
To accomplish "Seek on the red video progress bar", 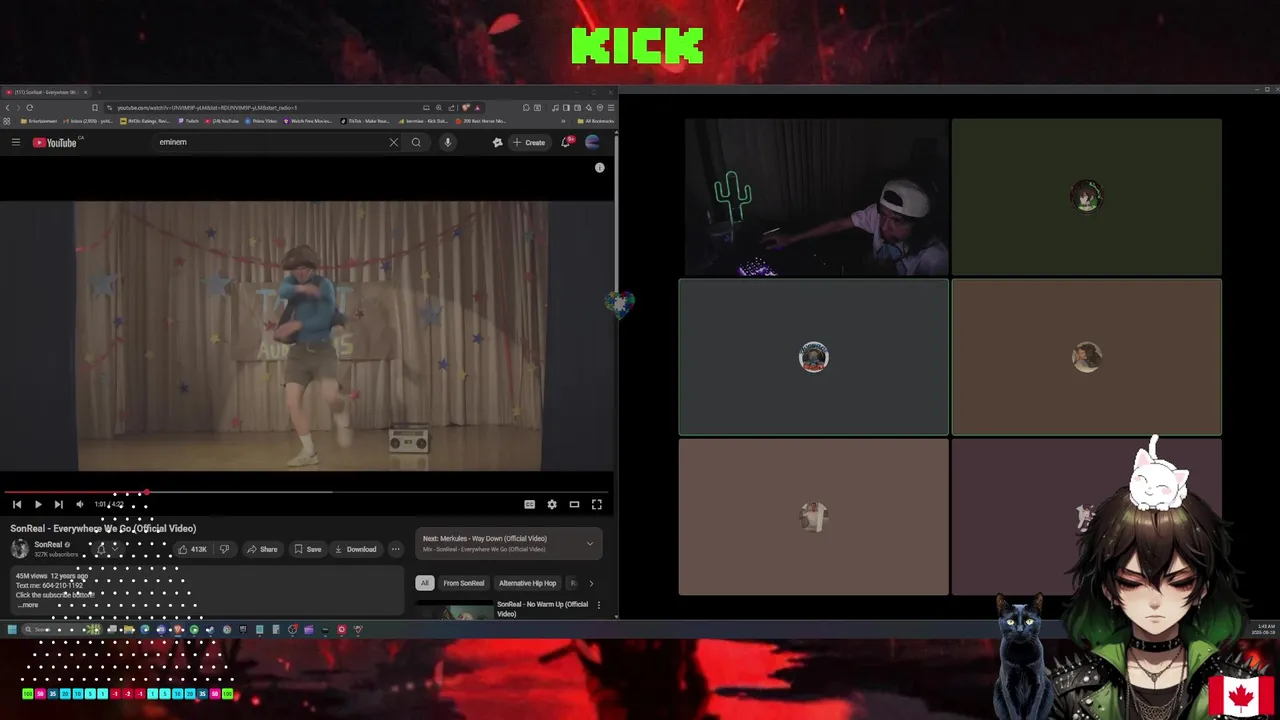I will click(307, 492).
